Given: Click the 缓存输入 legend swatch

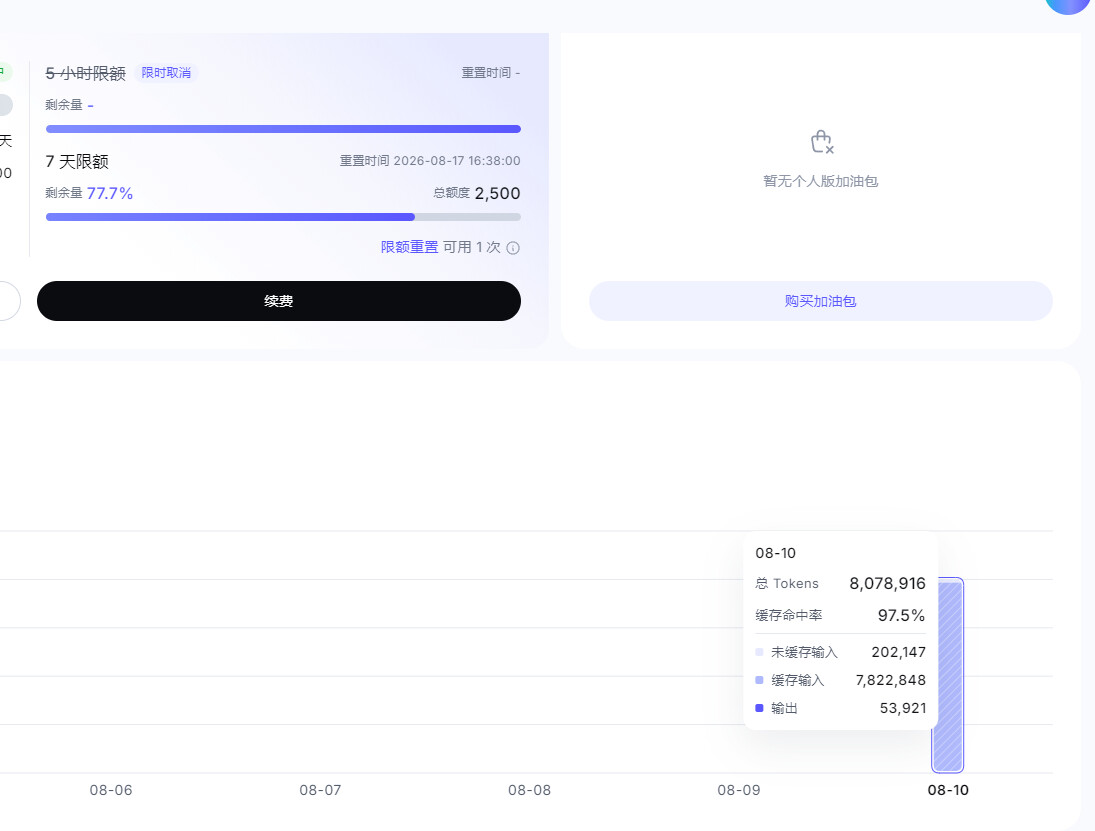Looking at the screenshot, I should point(759,680).
